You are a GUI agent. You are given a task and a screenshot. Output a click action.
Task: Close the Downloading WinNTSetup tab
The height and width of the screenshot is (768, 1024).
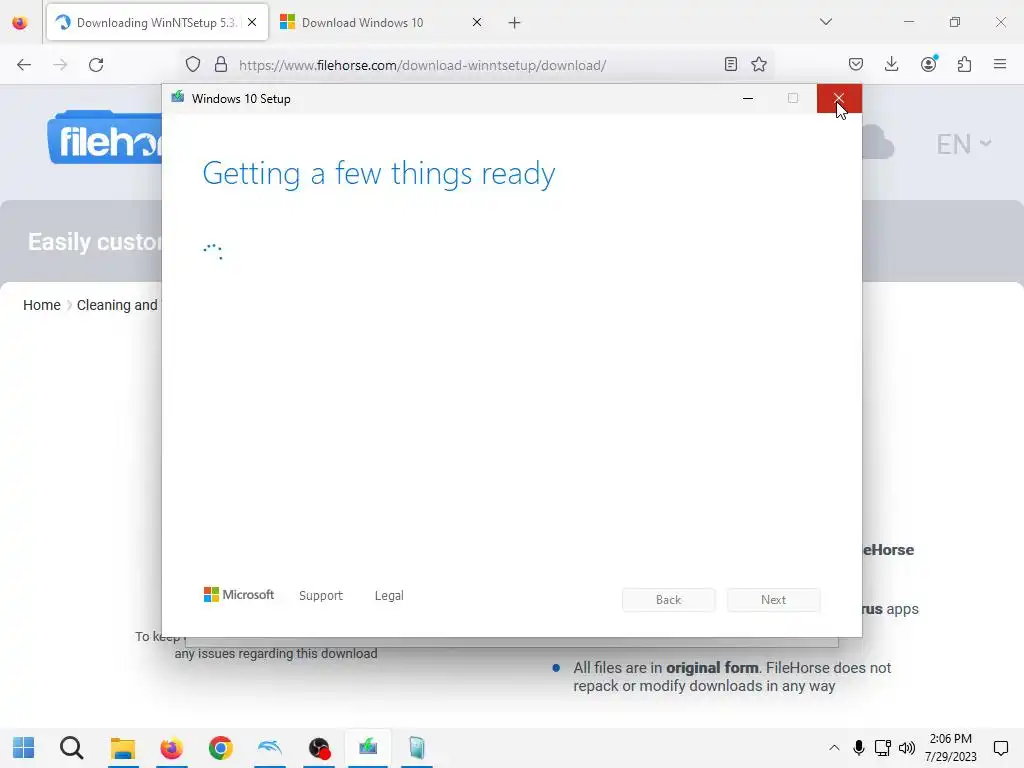point(252,22)
